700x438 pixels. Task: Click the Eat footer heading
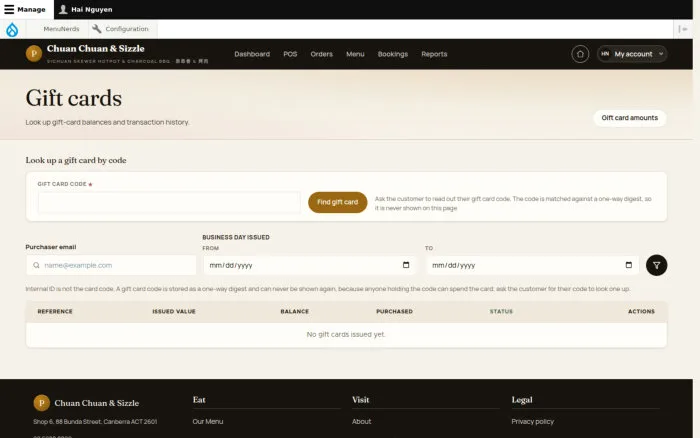click(199, 400)
